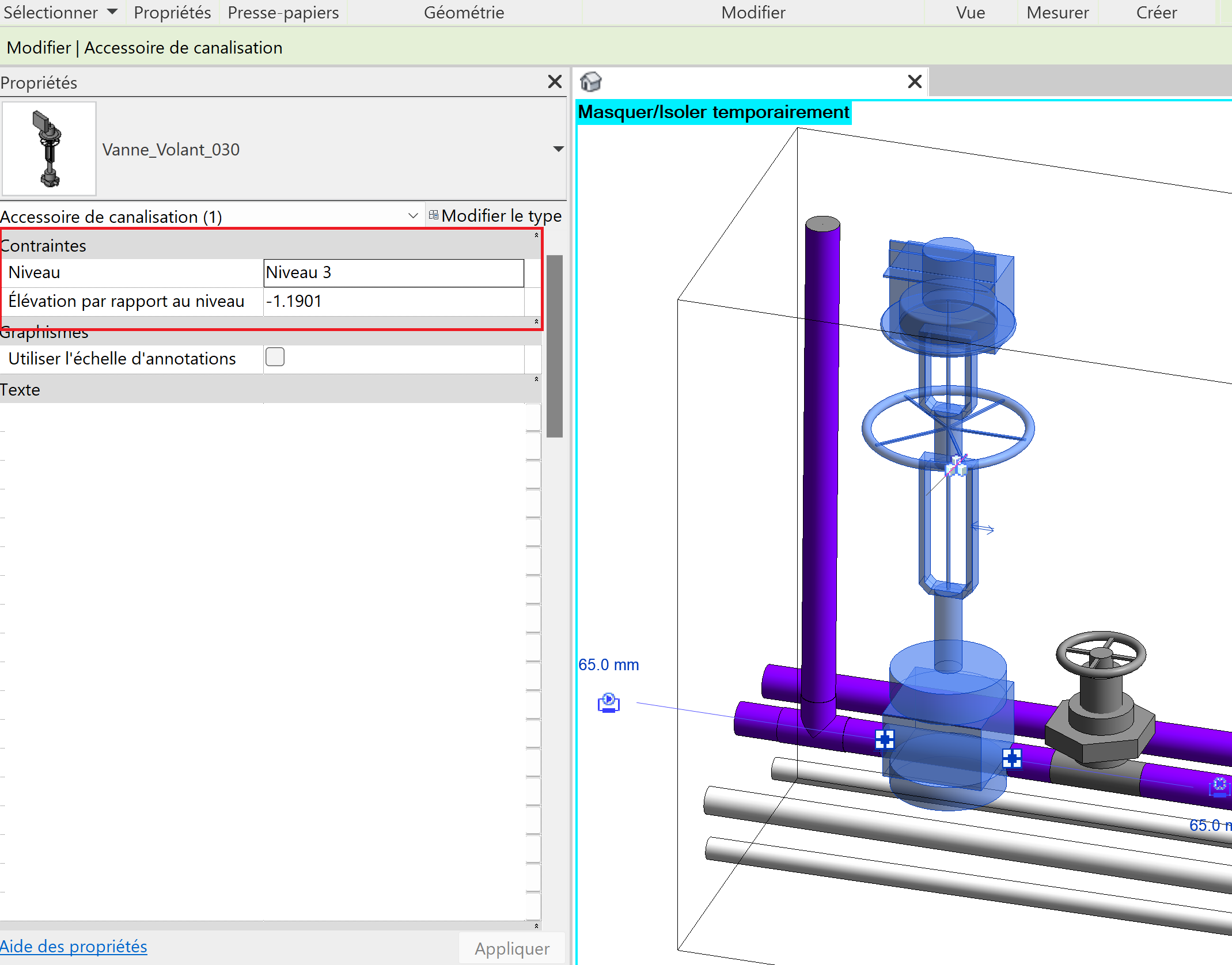Click inside the Niveau 3 value field

point(393,272)
